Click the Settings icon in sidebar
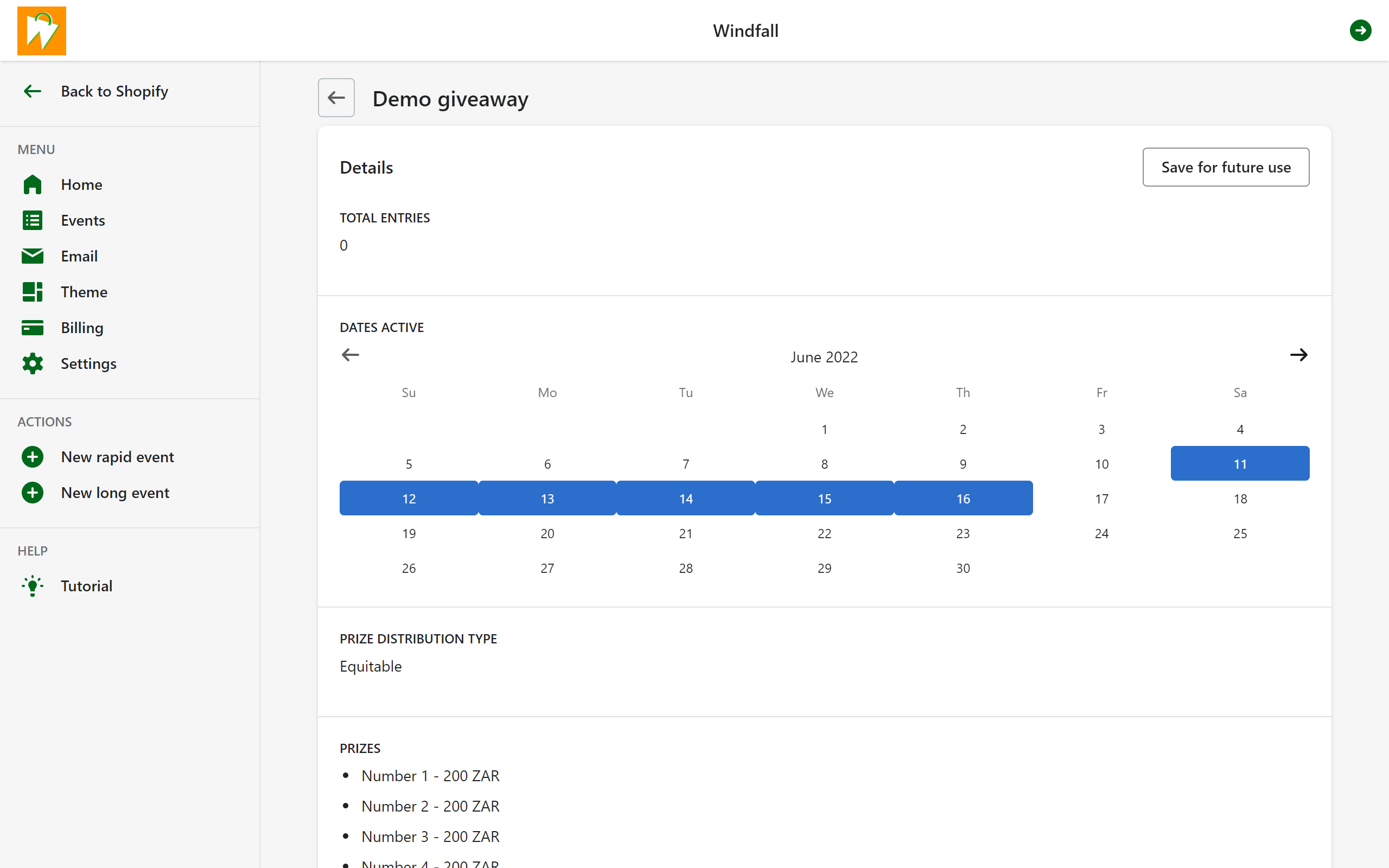 coord(32,363)
